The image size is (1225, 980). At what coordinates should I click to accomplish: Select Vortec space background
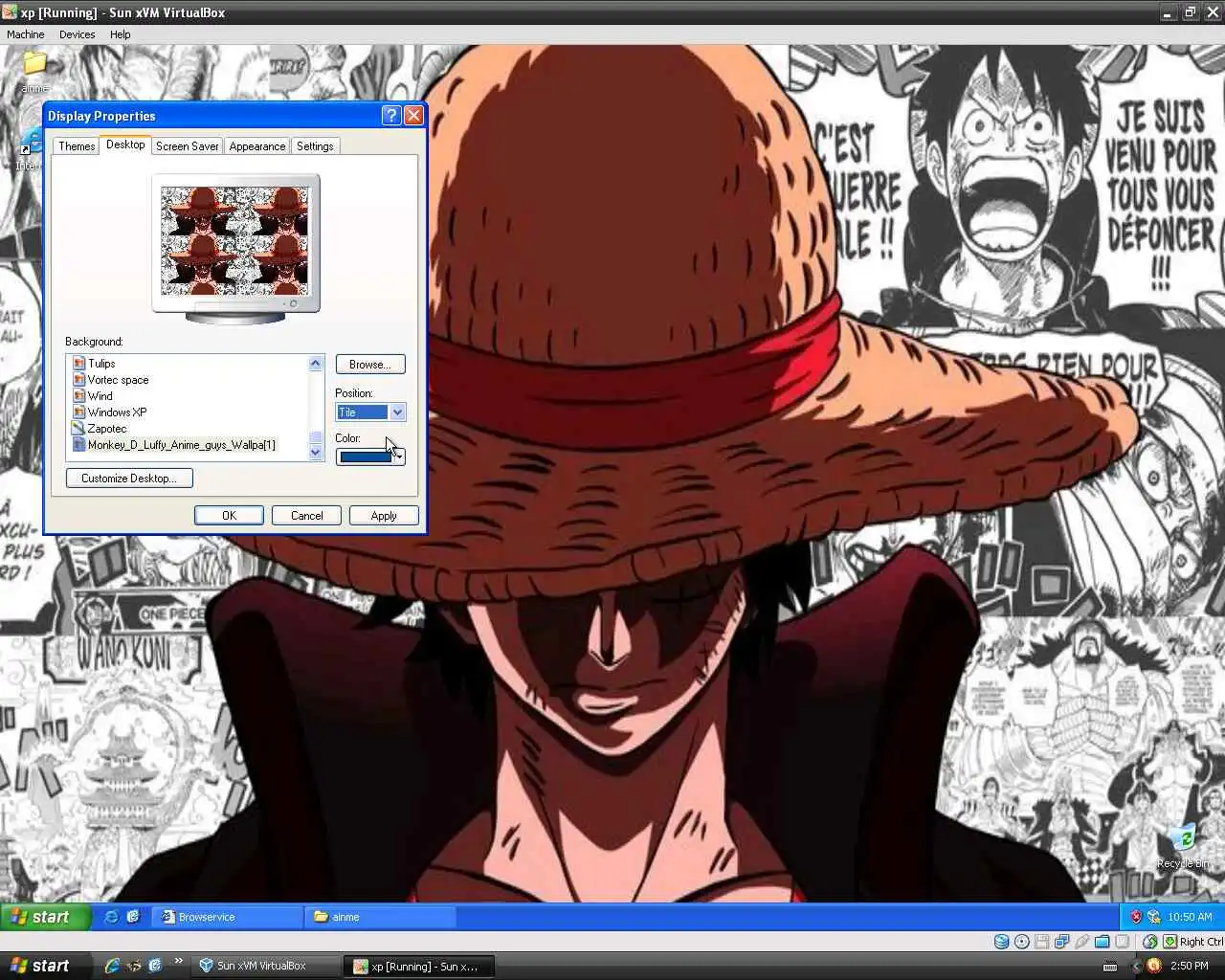189,380
